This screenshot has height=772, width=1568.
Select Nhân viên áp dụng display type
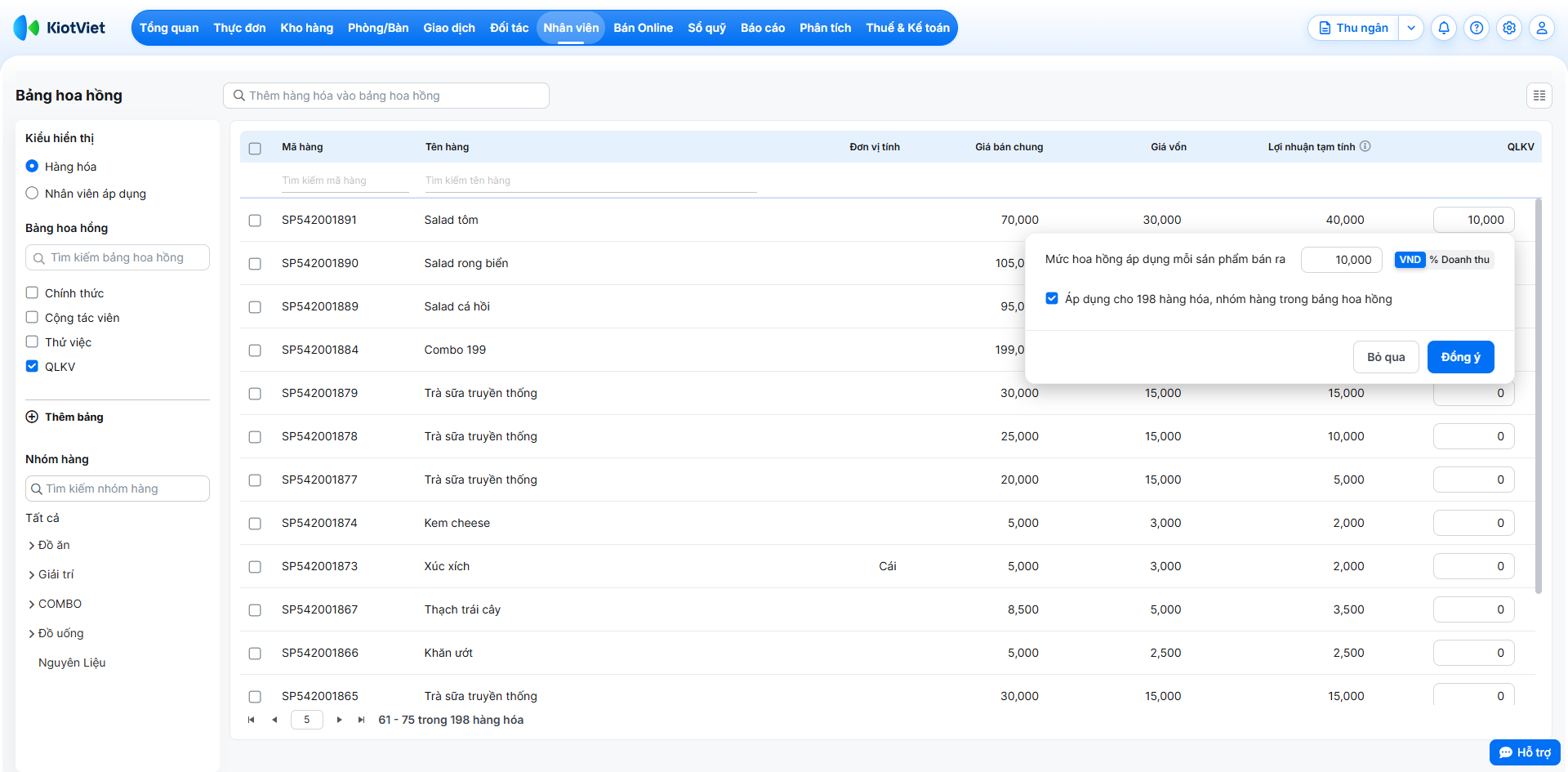(x=32, y=193)
